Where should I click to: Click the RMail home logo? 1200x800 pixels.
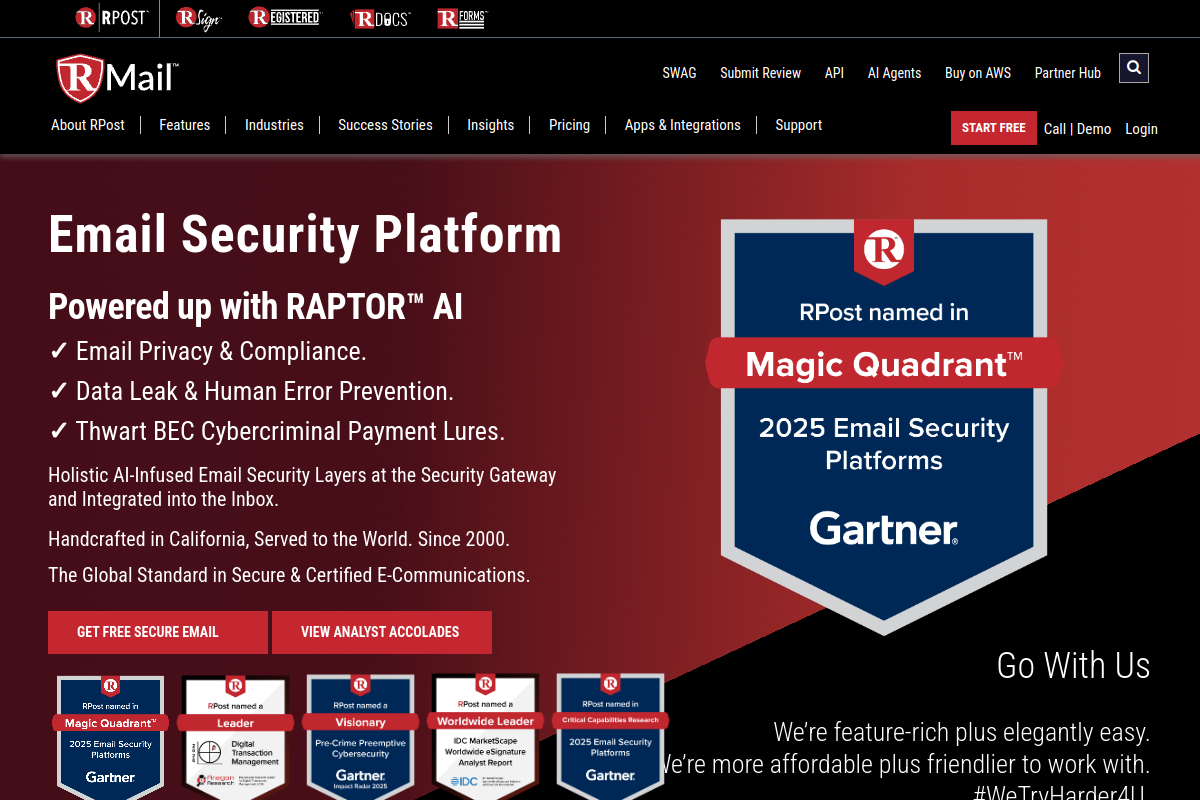[118, 78]
